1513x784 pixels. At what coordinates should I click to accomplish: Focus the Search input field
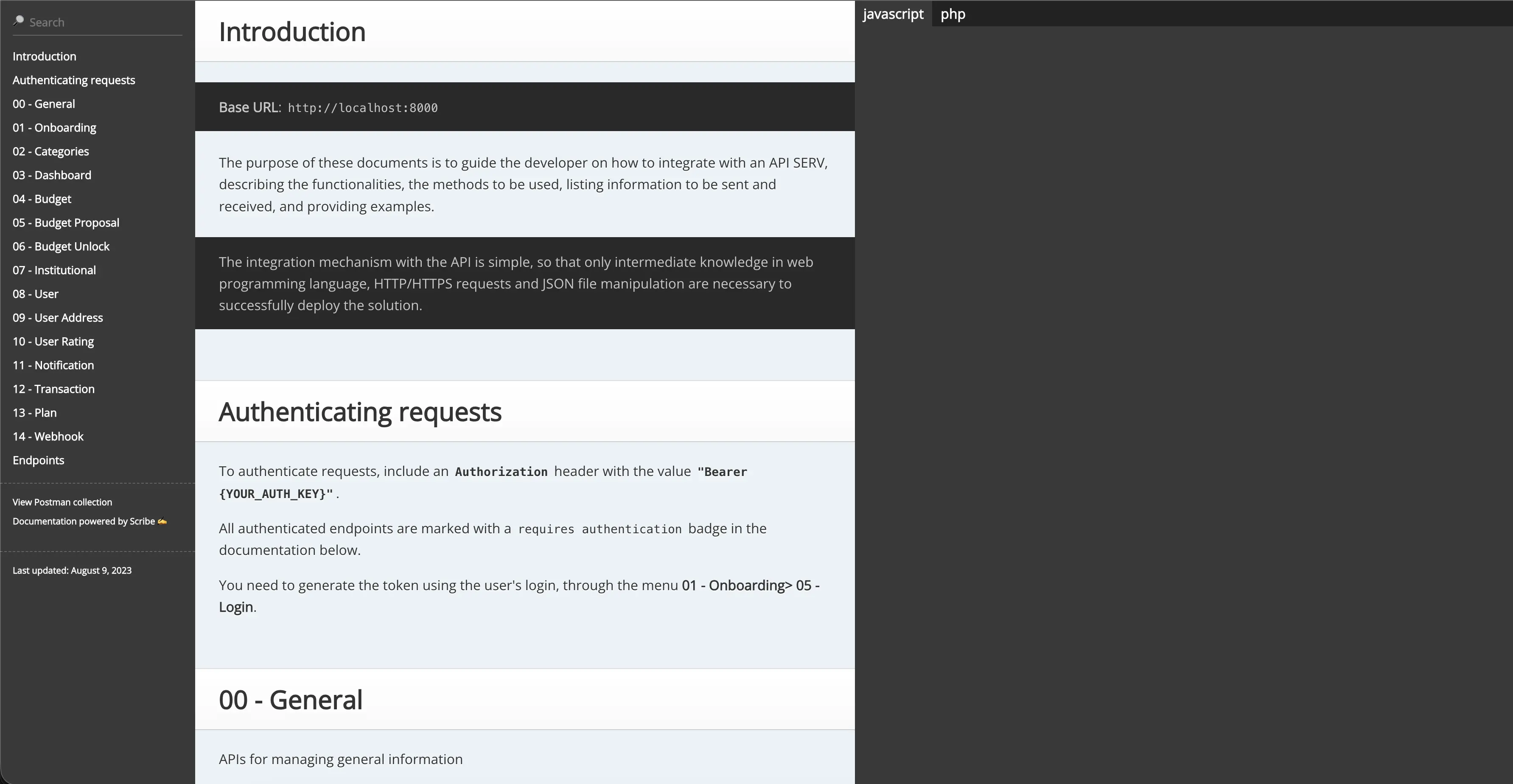click(98, 22)
